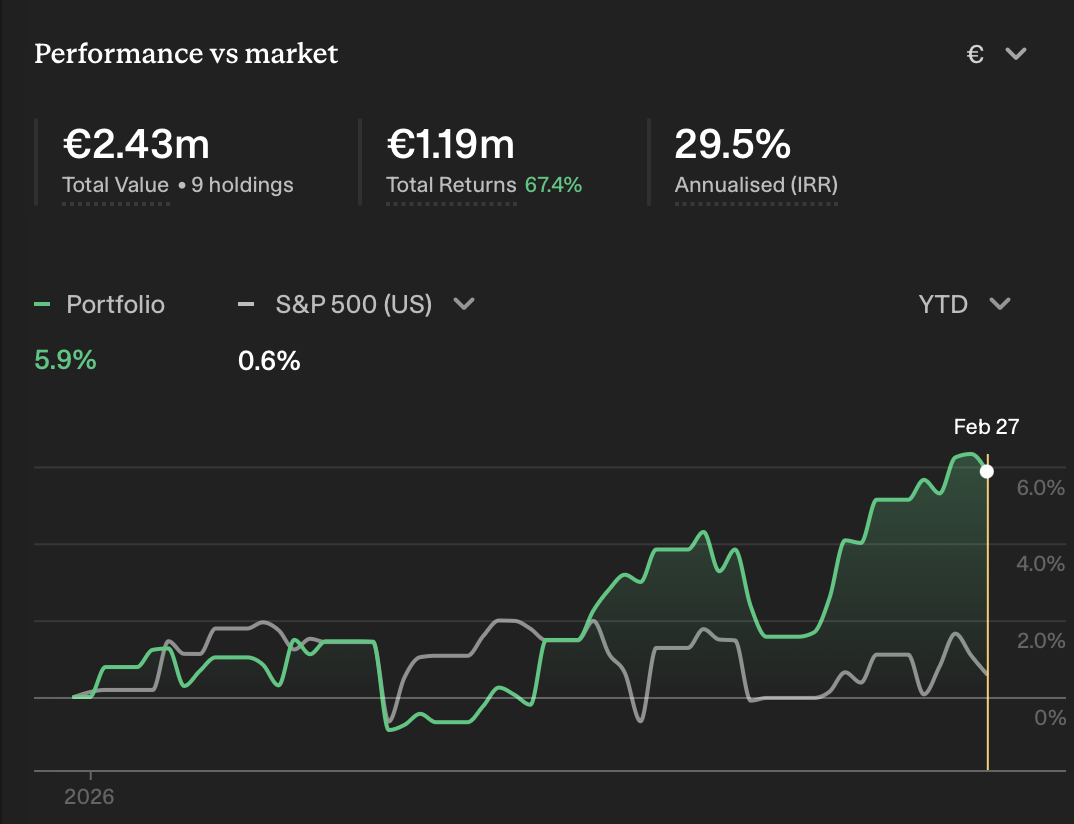The image size is (1074, 824).
Task: Click the Performance vs market heading
Action: point(186,53)
